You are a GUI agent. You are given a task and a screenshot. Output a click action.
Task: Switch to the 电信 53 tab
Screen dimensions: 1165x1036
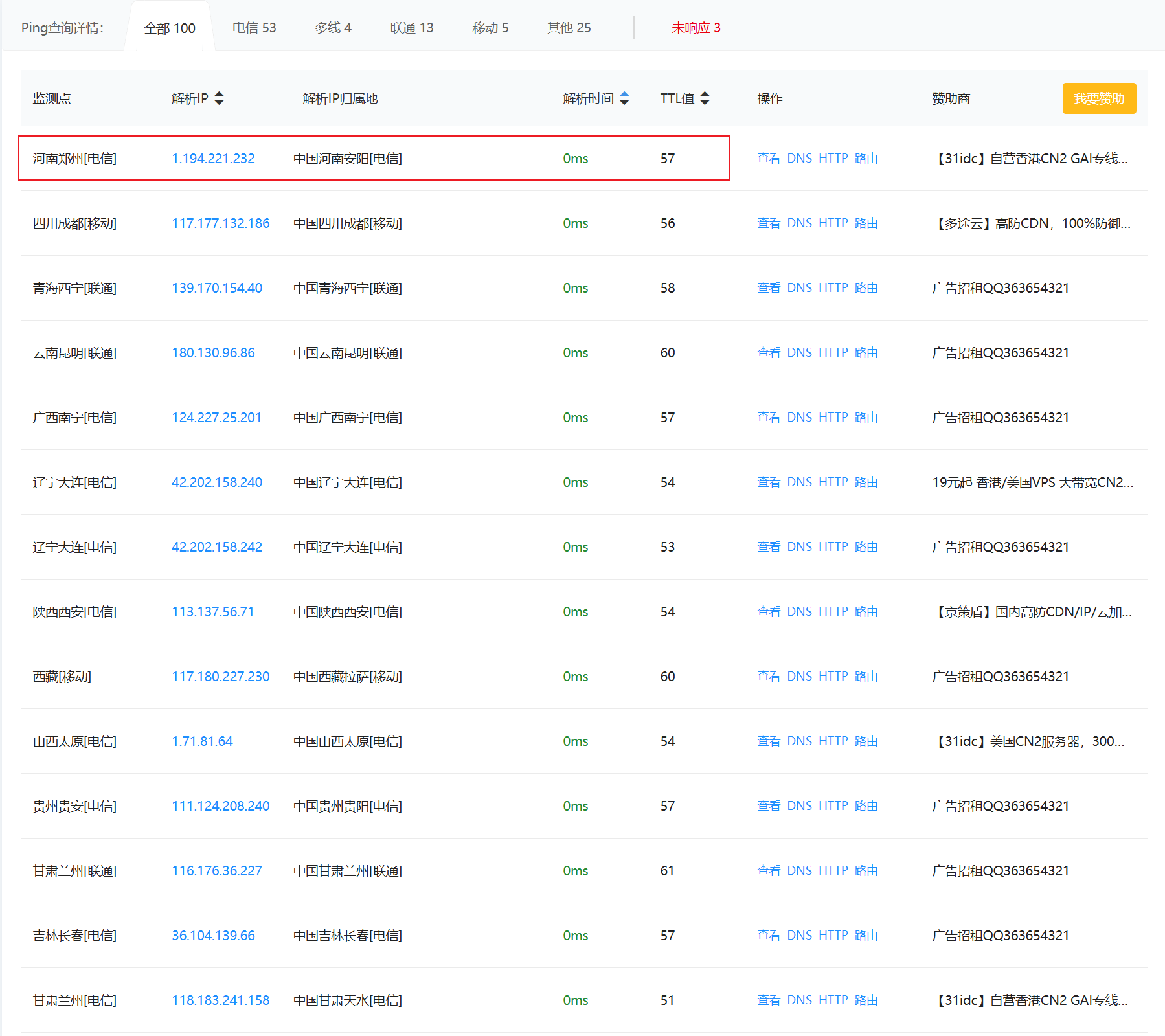(x=254, y=28)
